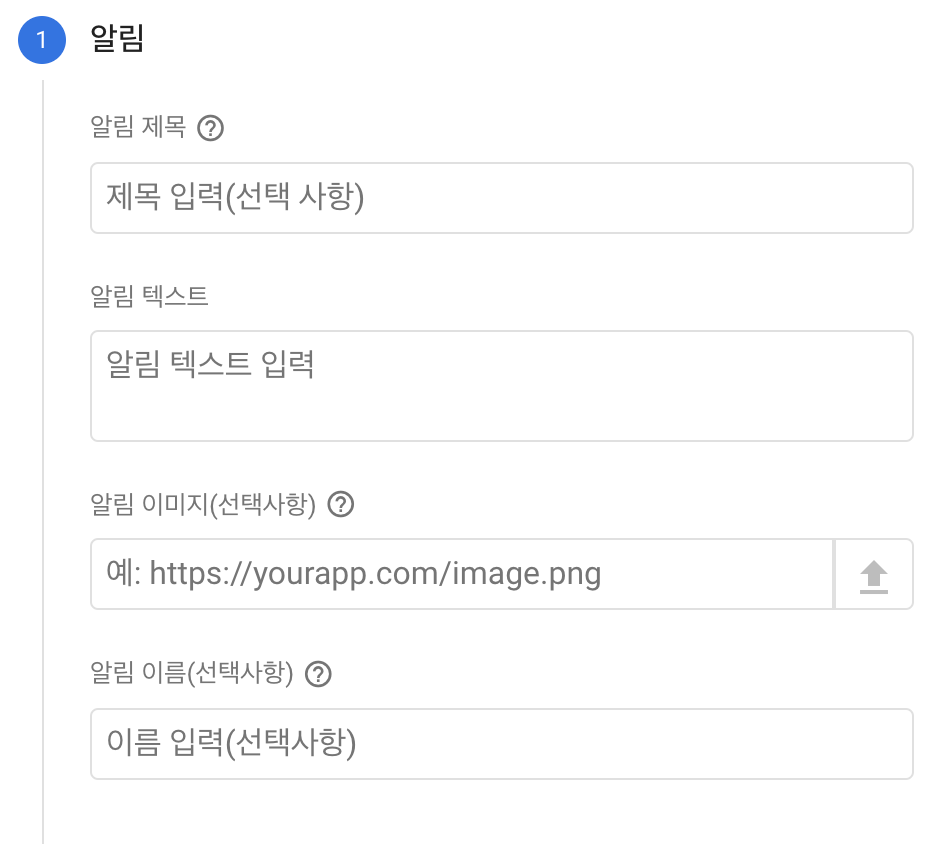
Task: Click the 알림 텍스트 label
Action: (149, 296)
